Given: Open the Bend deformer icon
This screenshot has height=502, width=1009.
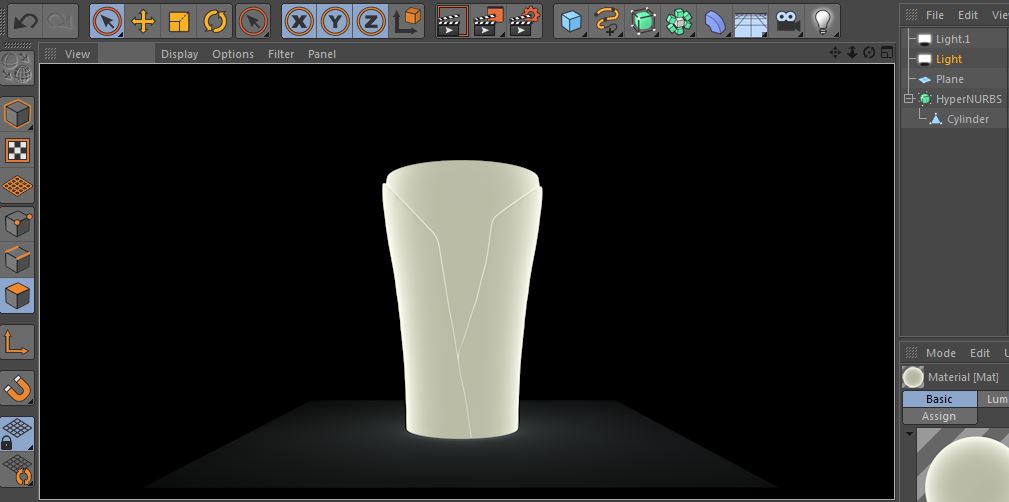Looking at the screenshot, I should [714, 21].
